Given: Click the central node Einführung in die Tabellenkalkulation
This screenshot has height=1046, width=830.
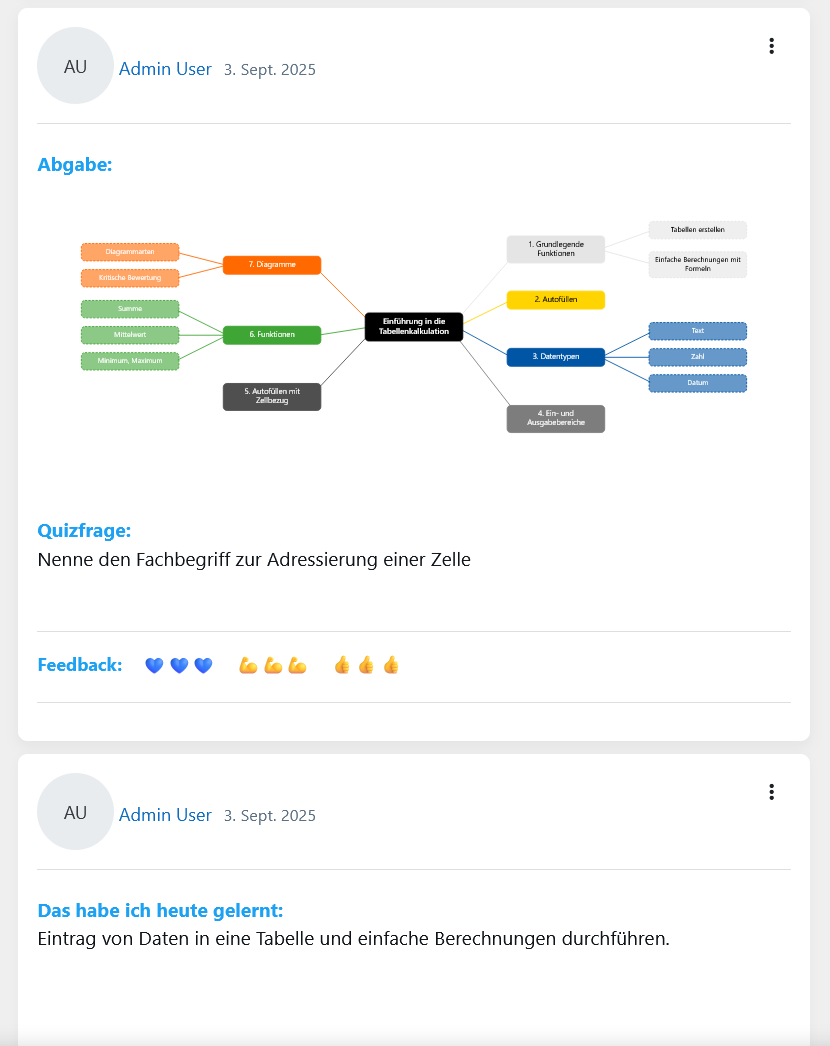Looking at the screenshot, I should [x=414, y=326].
